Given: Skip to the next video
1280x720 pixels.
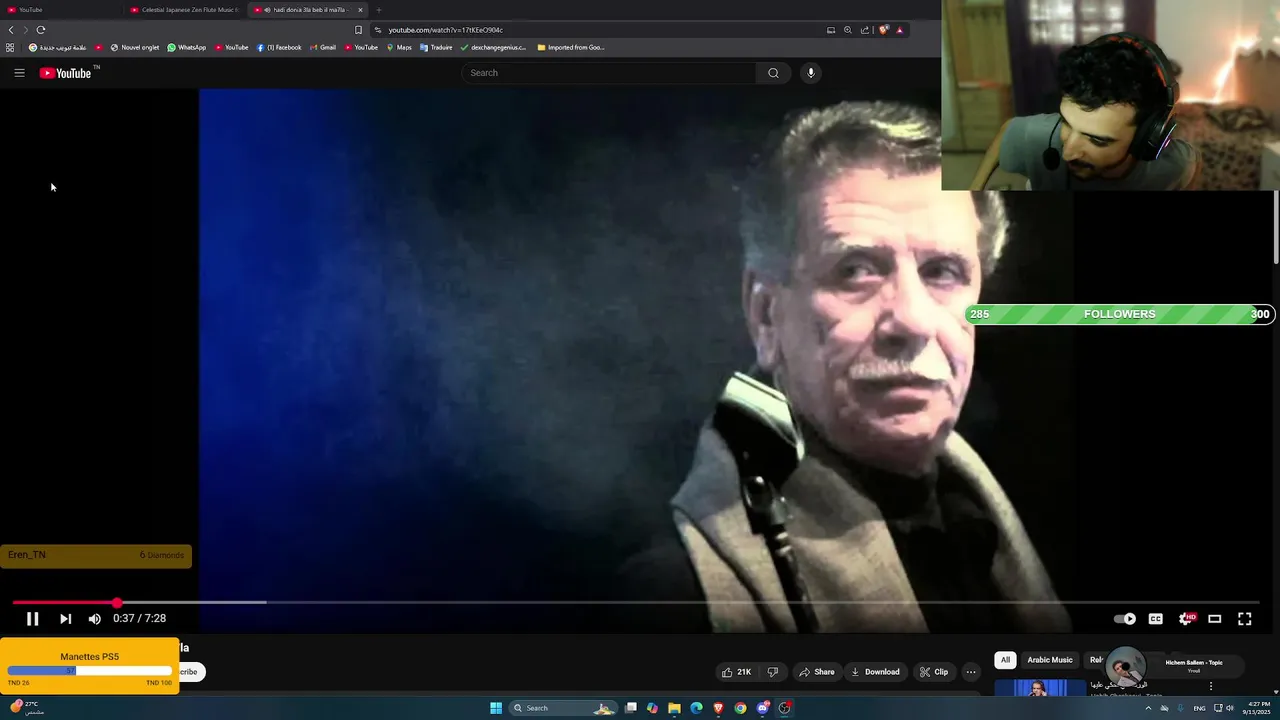Looking at the screenshot, I should point(65,619).
